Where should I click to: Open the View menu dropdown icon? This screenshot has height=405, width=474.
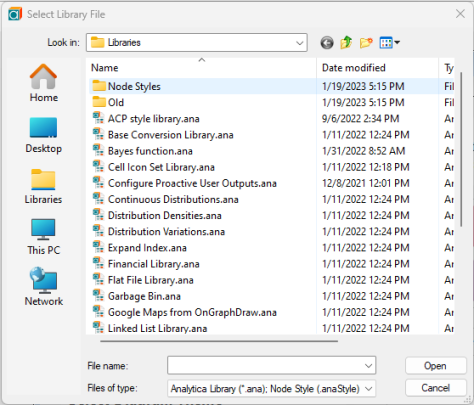390,43
